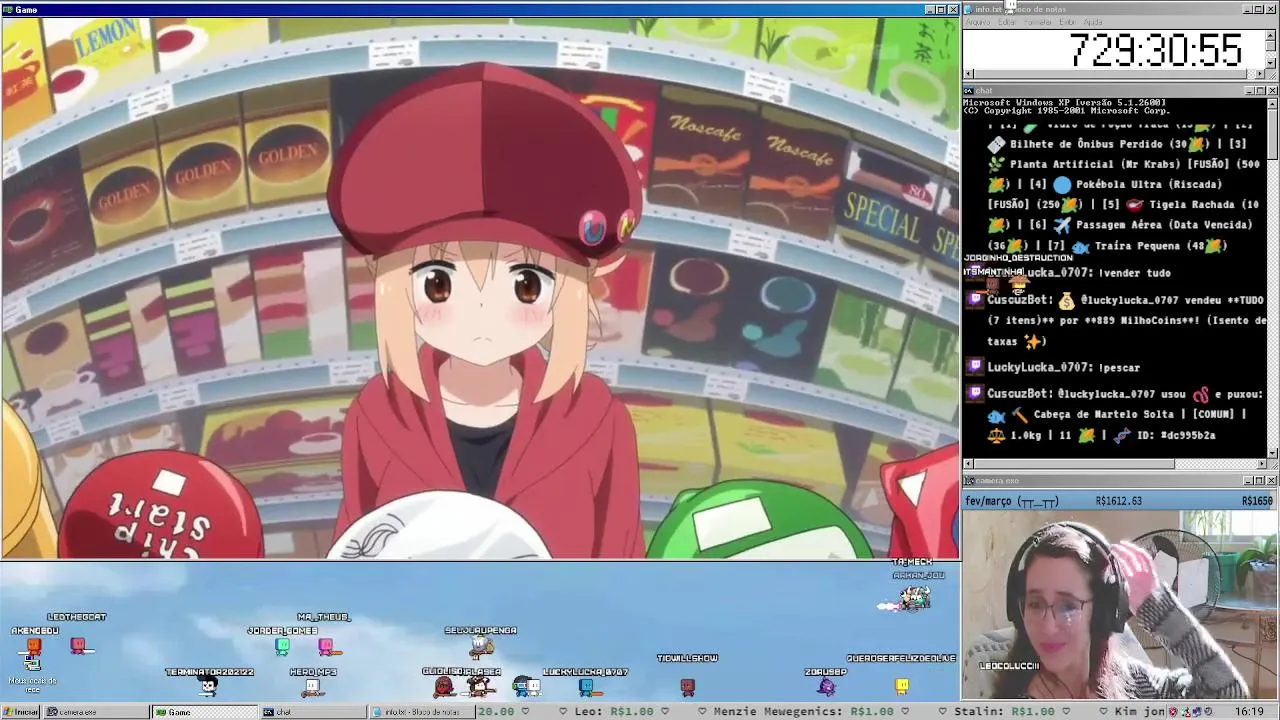Click QUEROSERFELIZDEOLIVE's yellow avatar

(x=902, y=686)
